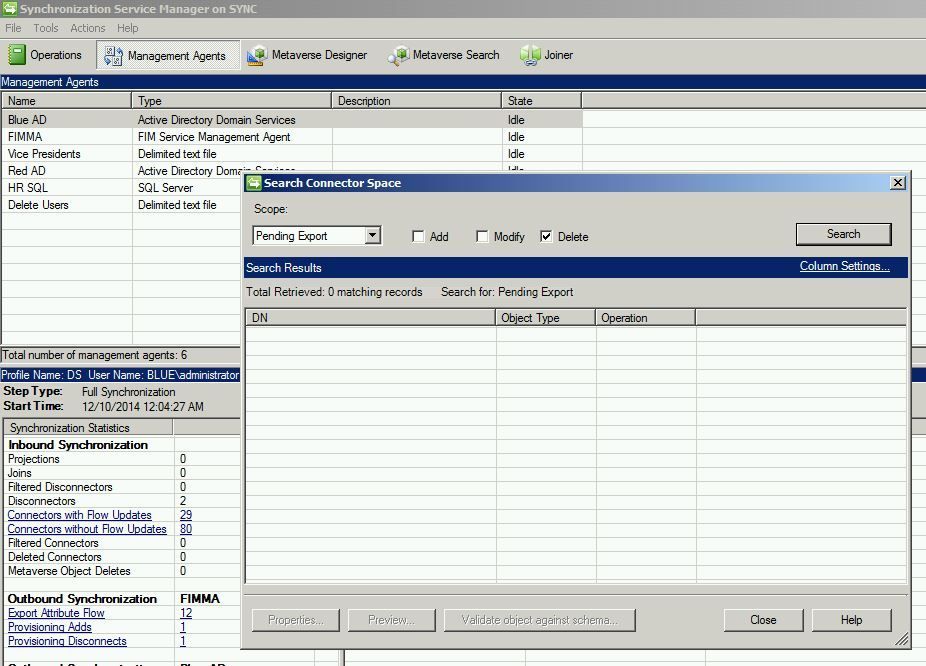Image resolution: width=926 pixels, height=666 pixels.
Task: Click the 12 export attribute flow count
Action: click(186, 613)
